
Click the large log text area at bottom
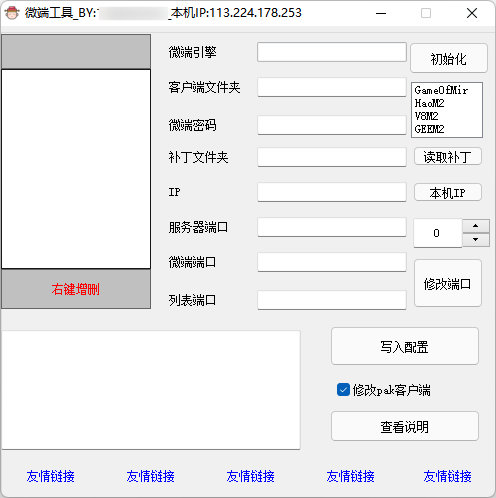point(151,390)
